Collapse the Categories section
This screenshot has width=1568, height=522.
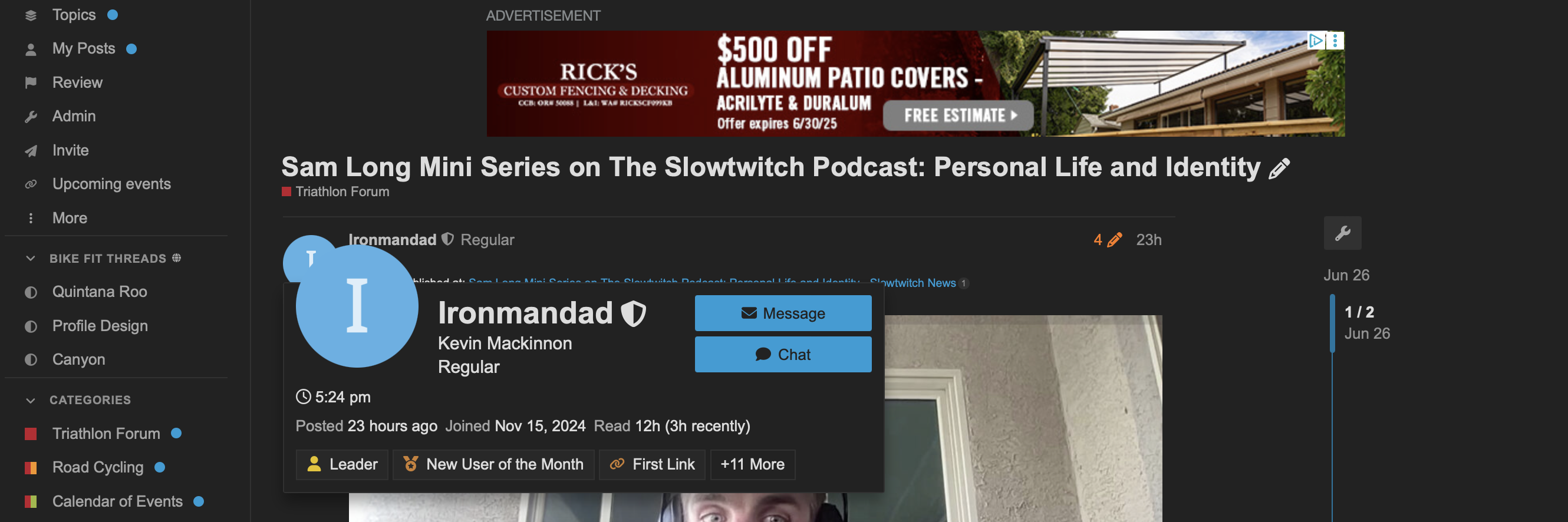click(x=31, y=399)
